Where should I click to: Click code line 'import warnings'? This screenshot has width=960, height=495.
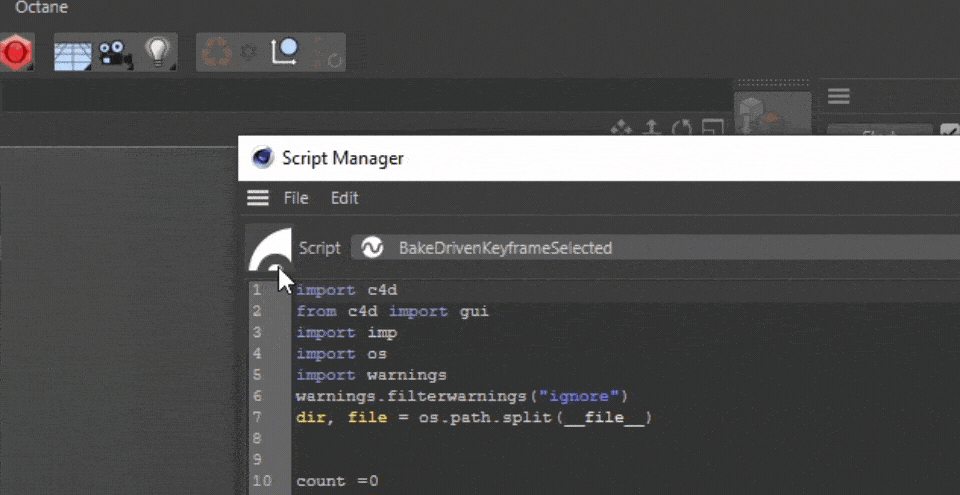pos(372,375)
